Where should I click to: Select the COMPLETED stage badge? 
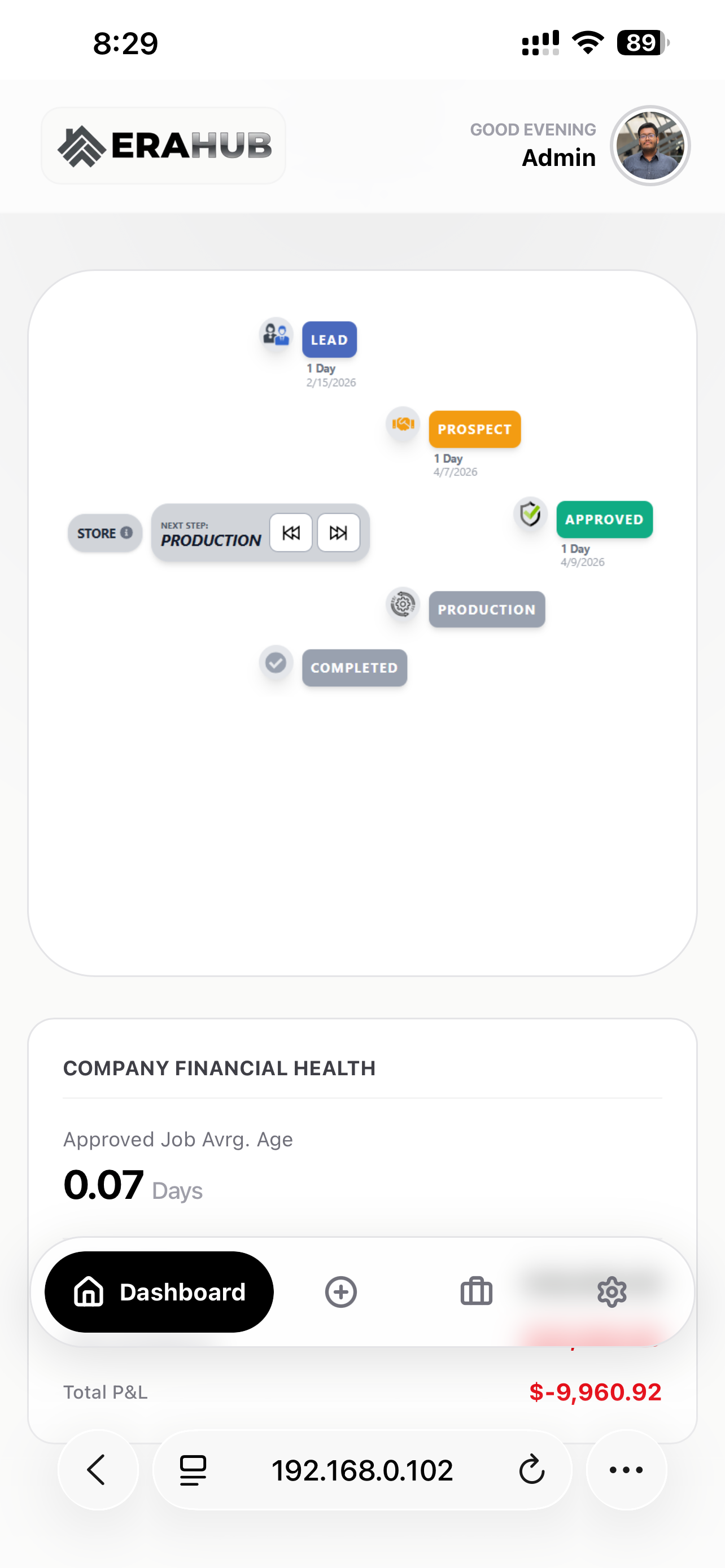tap(354, 668)
